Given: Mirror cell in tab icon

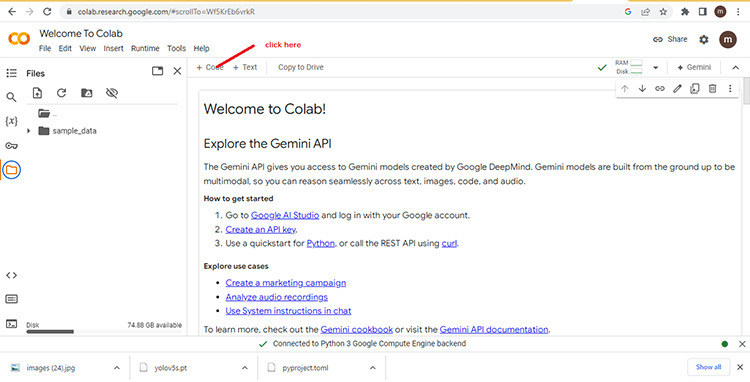Looking at the screenshot, I should (695, 88).
